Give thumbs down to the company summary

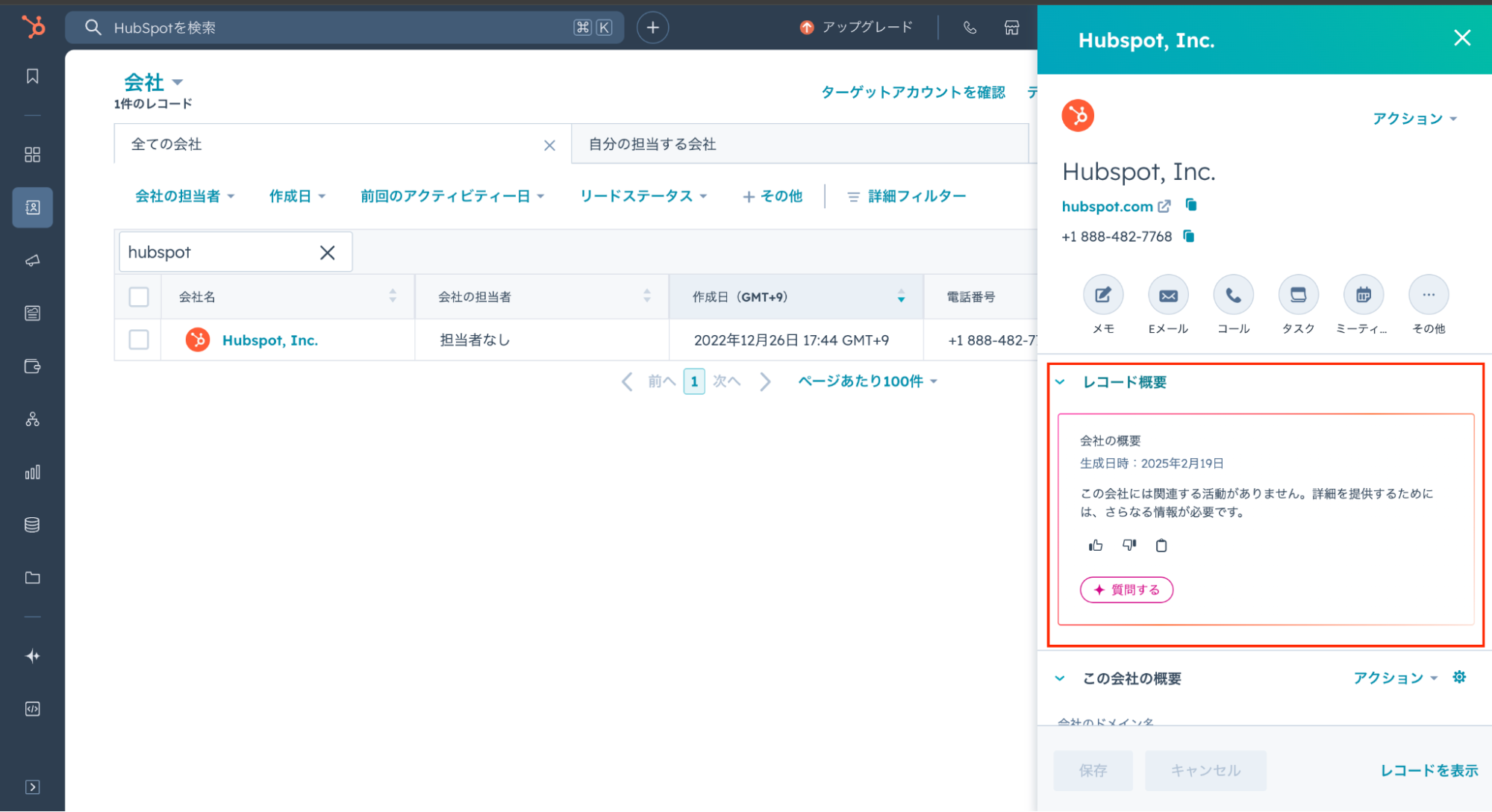1129,546
